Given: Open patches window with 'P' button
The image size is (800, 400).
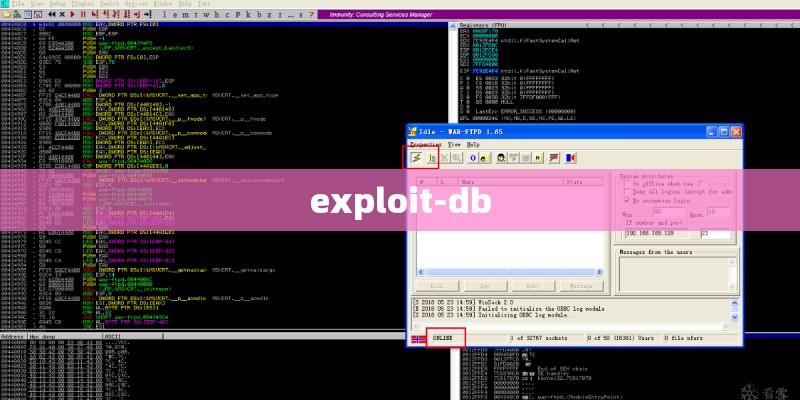Looking at the screenshot, I should point(238,14).
